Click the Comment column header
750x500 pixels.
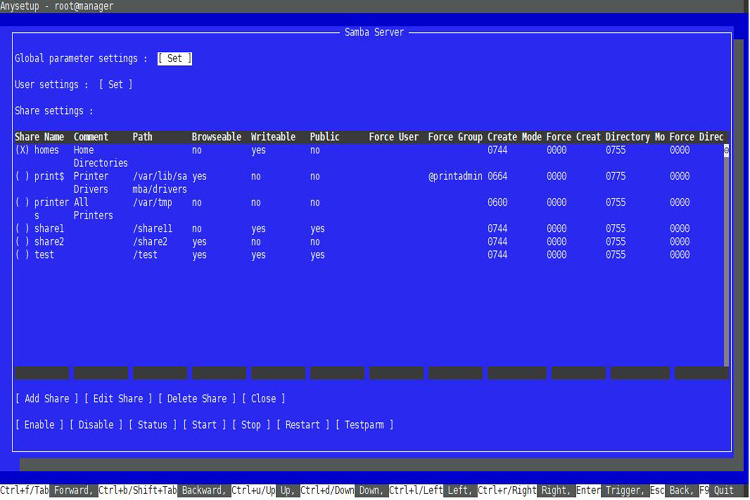pyautogui.click(x=91, y=137)
